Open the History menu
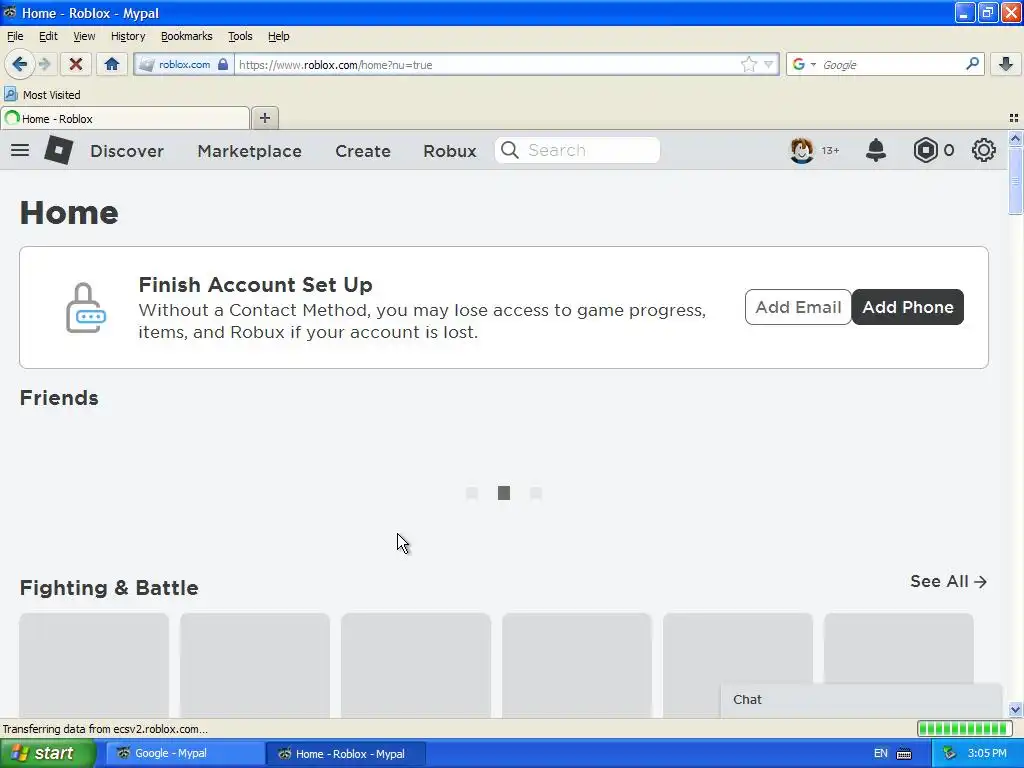This screenshot has height=768, width=1024. tap(128, 36)
